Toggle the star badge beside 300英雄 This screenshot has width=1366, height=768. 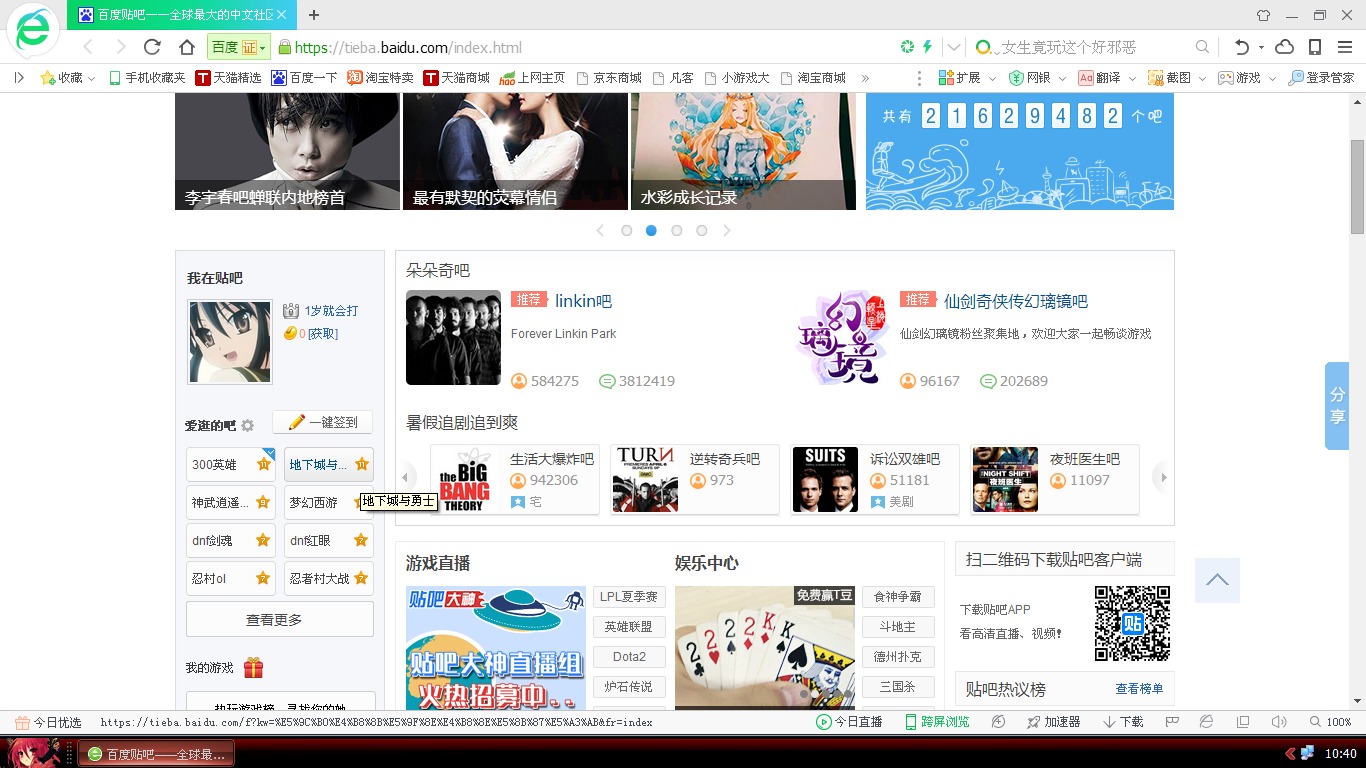tap(263, 464)
